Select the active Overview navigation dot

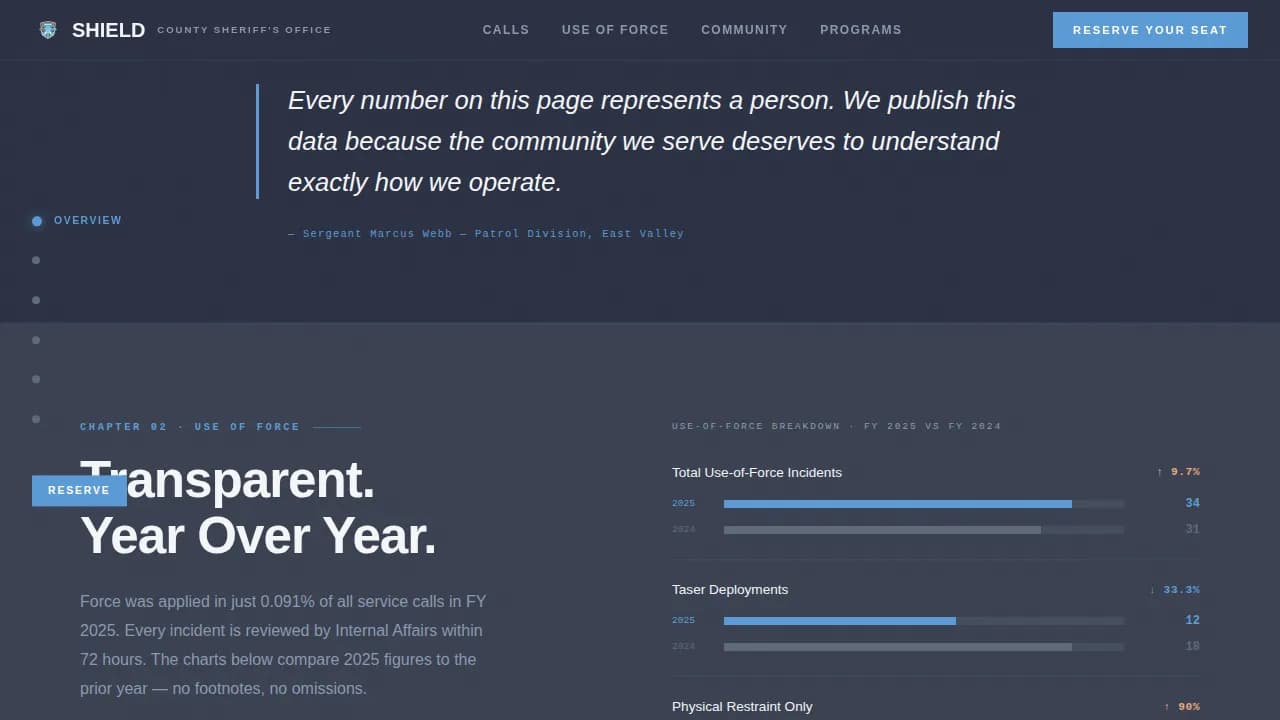37,221
